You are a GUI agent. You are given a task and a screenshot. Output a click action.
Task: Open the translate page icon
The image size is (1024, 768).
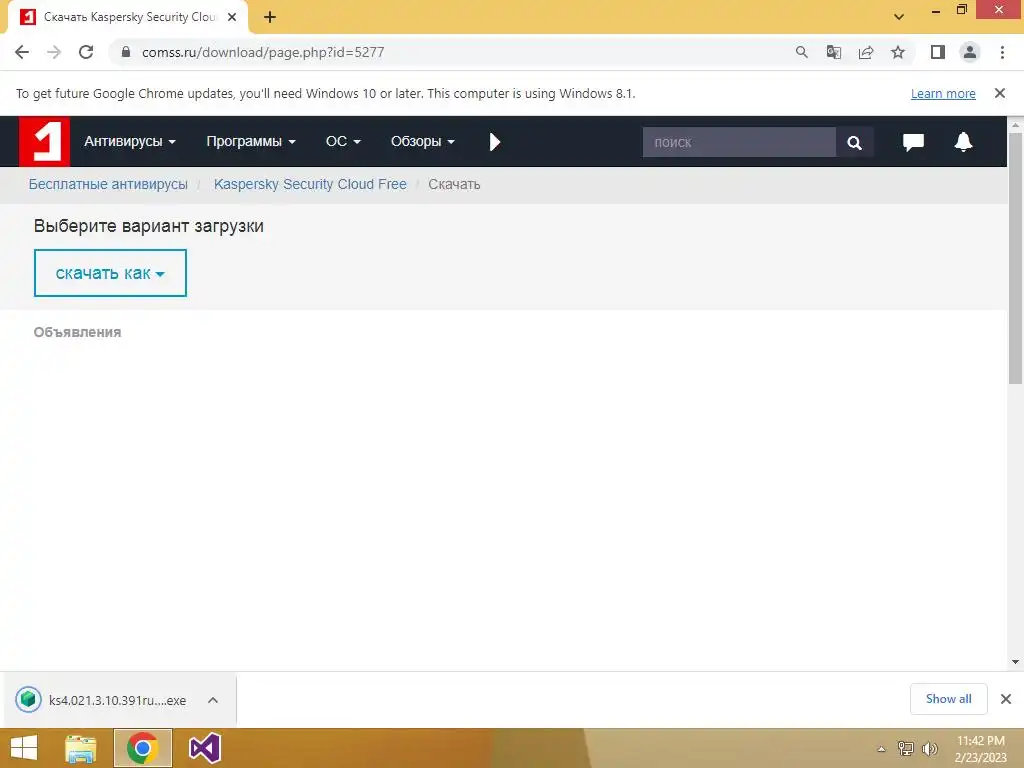(833, 52)
